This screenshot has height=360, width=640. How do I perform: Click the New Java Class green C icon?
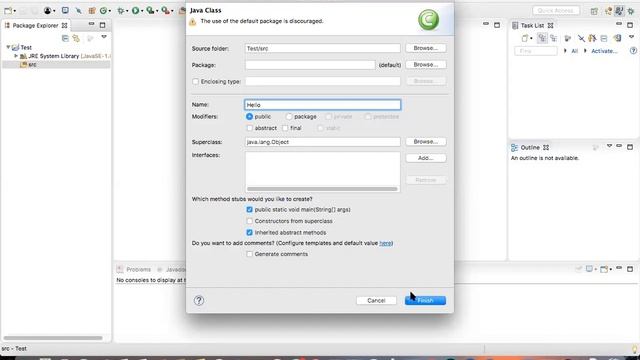pyautogui.click(x=104, y=11)
